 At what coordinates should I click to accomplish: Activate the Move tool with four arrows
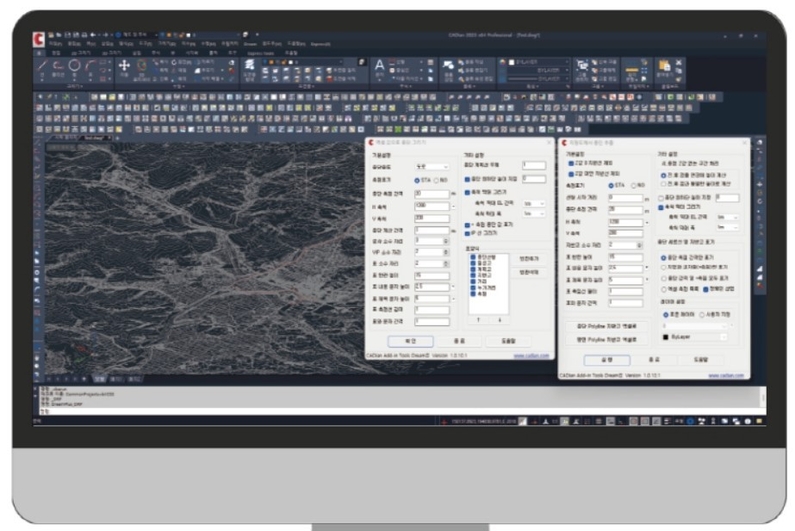tap(124, 65)
